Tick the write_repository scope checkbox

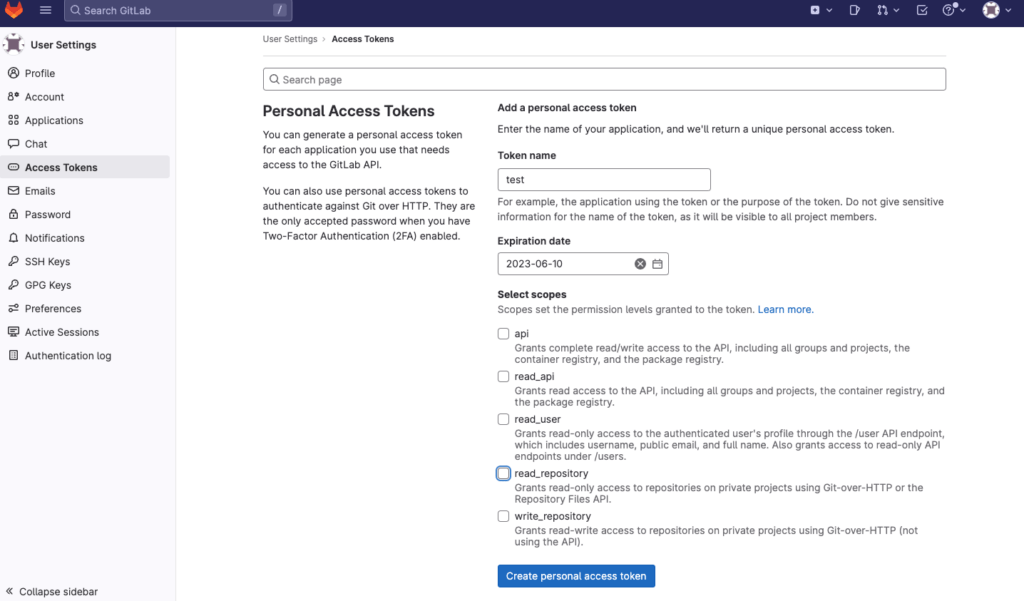pyautogui.click(x=504, y=516)
